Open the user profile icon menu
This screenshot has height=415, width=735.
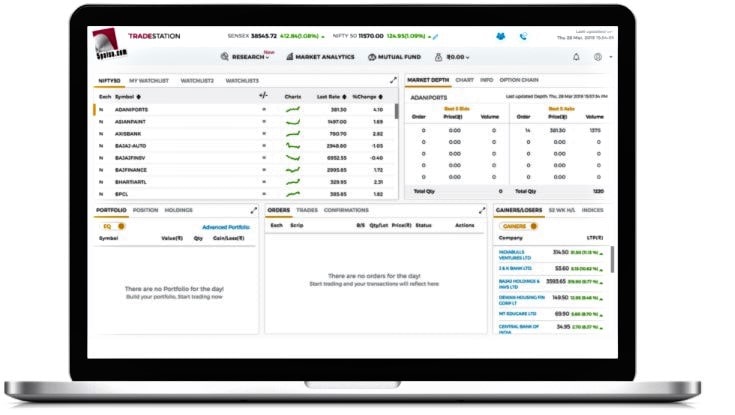pyautogui.click(x=598, y=57)
